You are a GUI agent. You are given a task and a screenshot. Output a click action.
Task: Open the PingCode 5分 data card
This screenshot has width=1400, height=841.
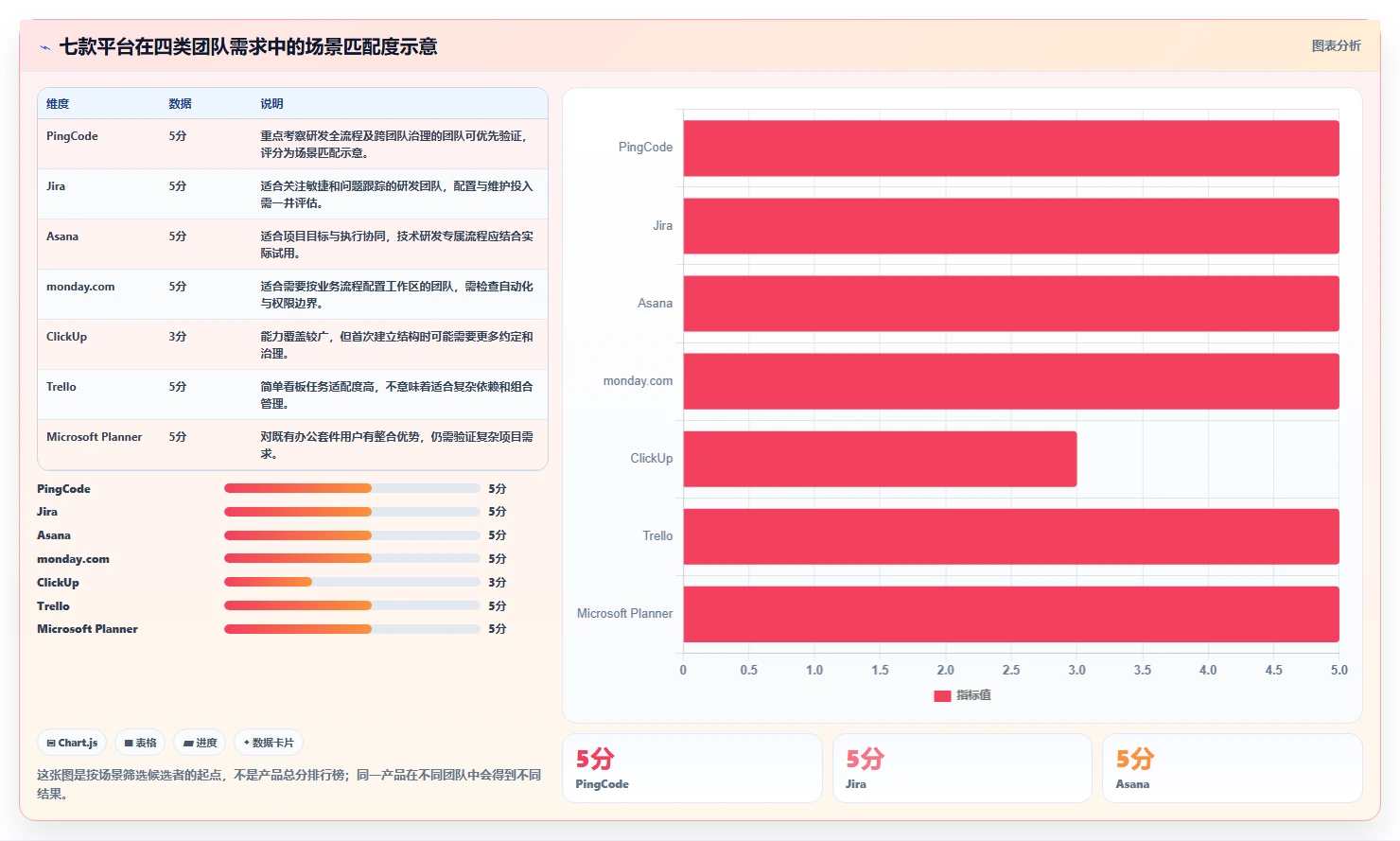click(x=692, y=768)
